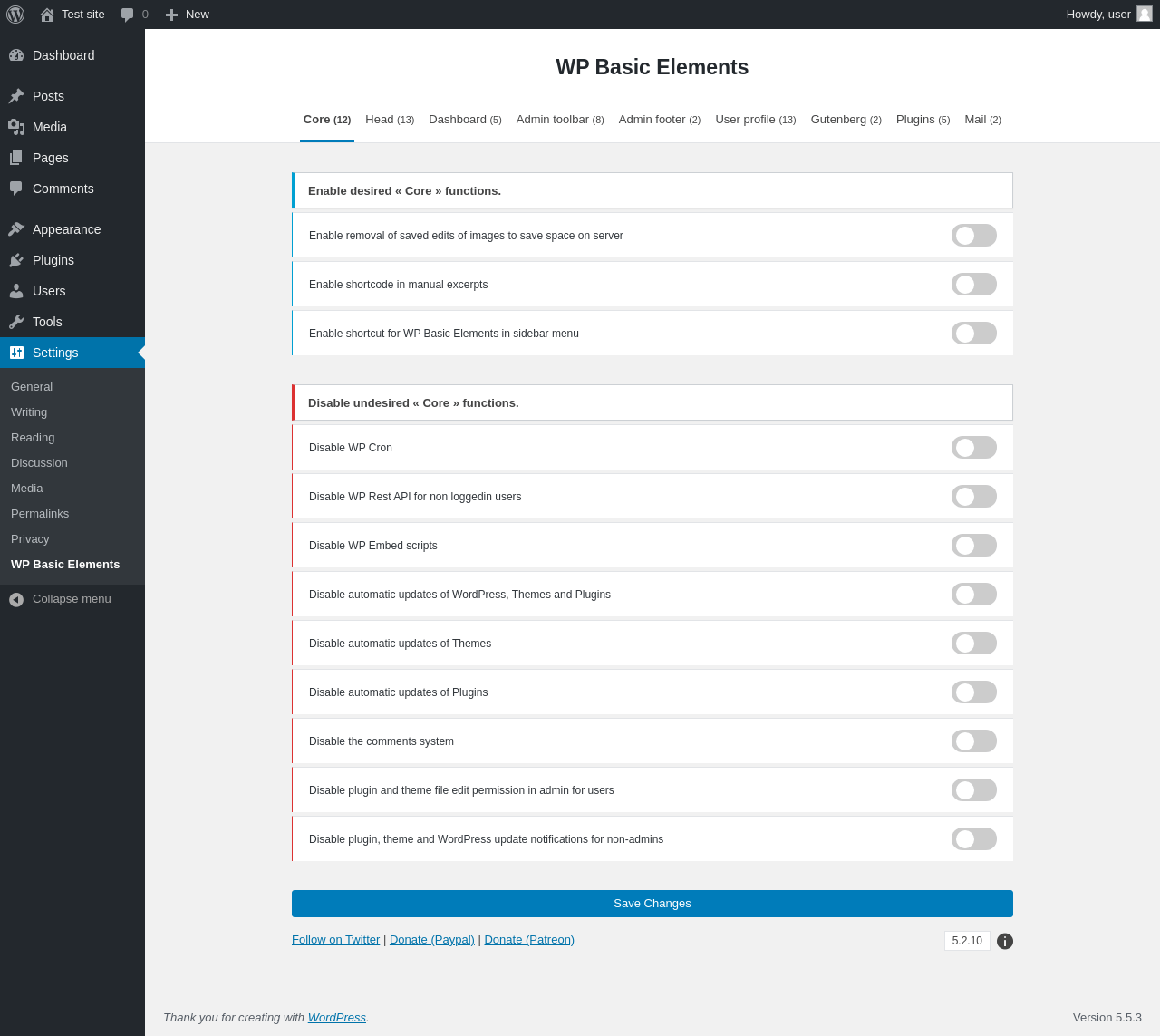Click the WordPress footer link
1160x1036 pixels.
[337, 1018]
